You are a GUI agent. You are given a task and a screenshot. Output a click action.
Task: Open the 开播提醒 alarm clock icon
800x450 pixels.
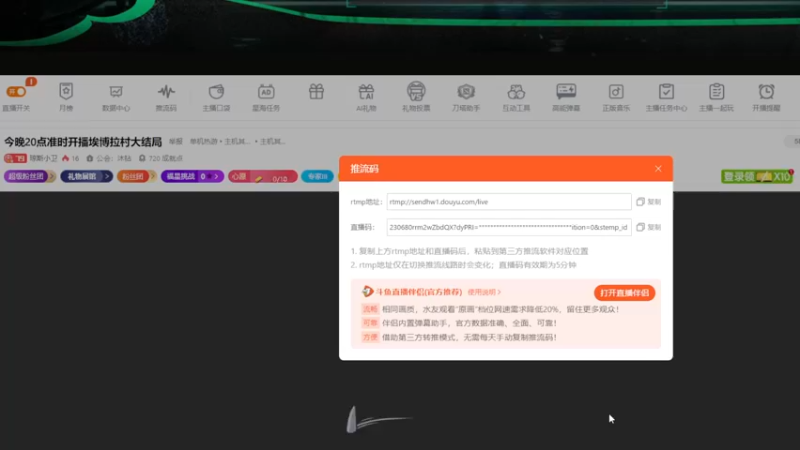[766, 91]
